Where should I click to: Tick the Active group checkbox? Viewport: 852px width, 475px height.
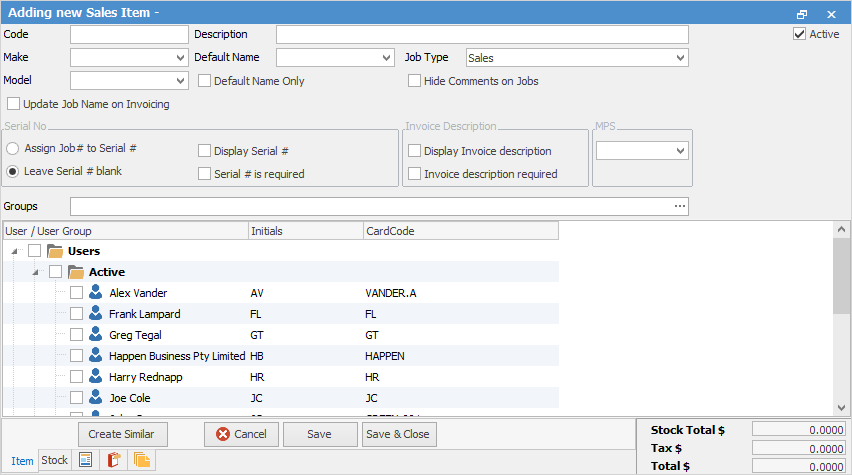pos(55,271)
